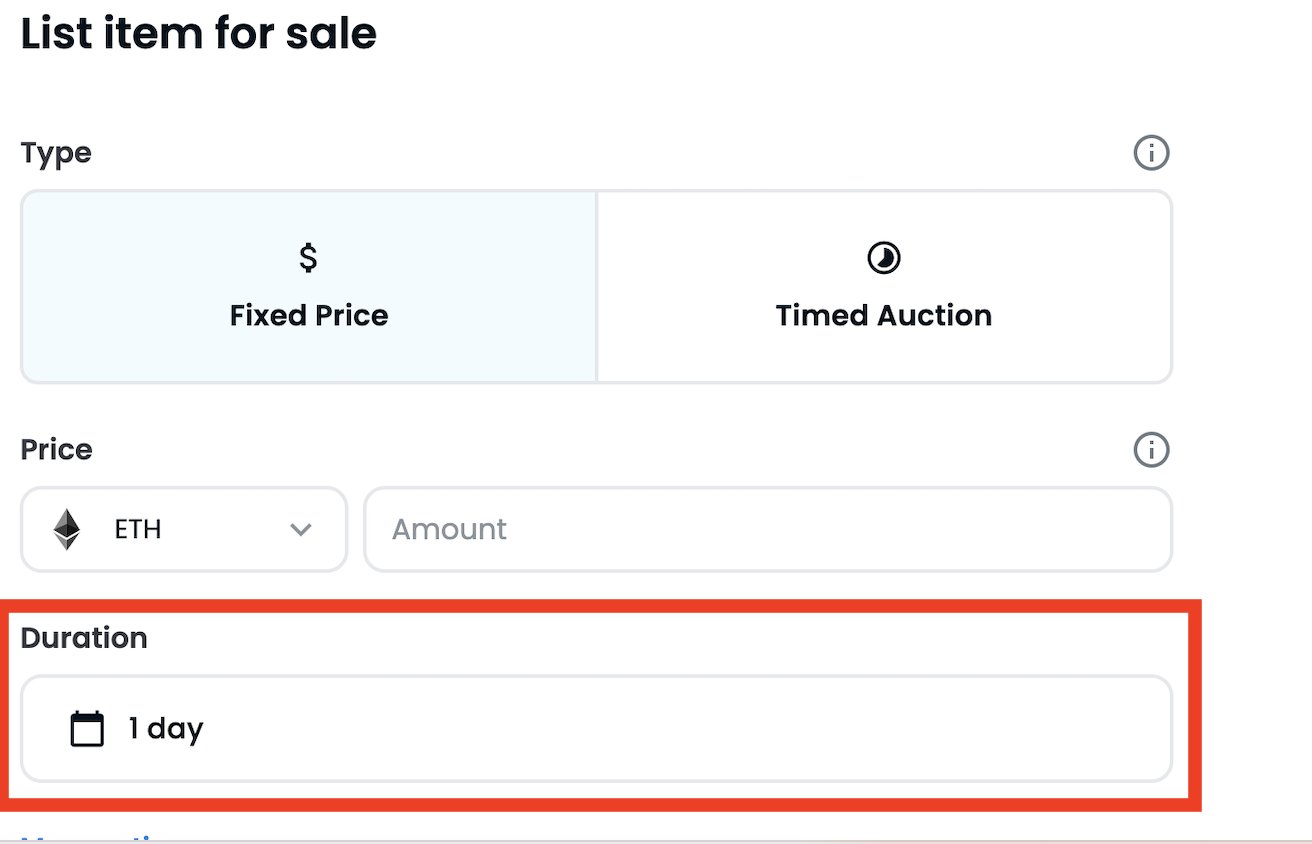Click the ETH currency text
The height and width of the screenshot is (844, 1312).
pos(138,529)
